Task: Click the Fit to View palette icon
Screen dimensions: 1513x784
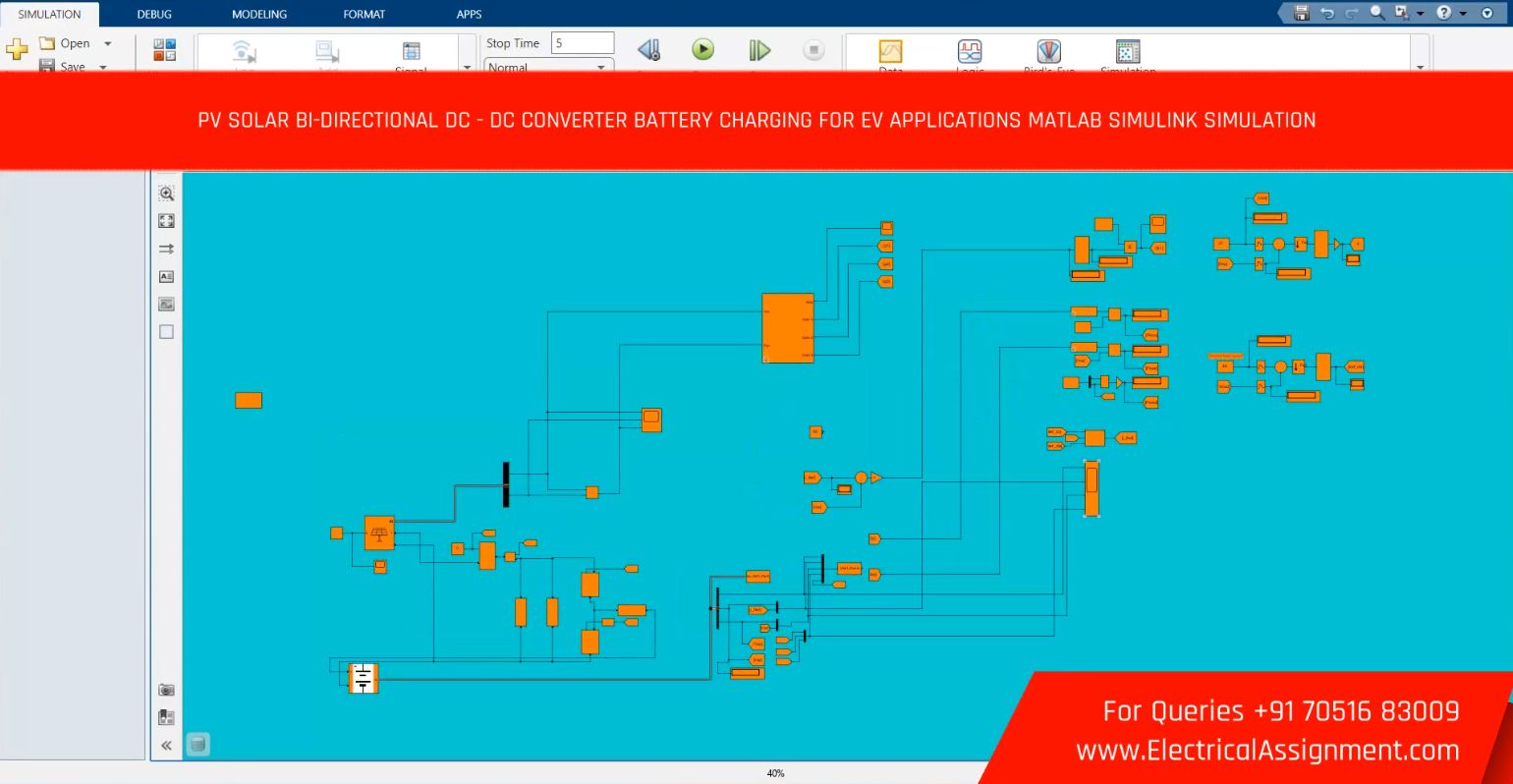Action: 166,221
